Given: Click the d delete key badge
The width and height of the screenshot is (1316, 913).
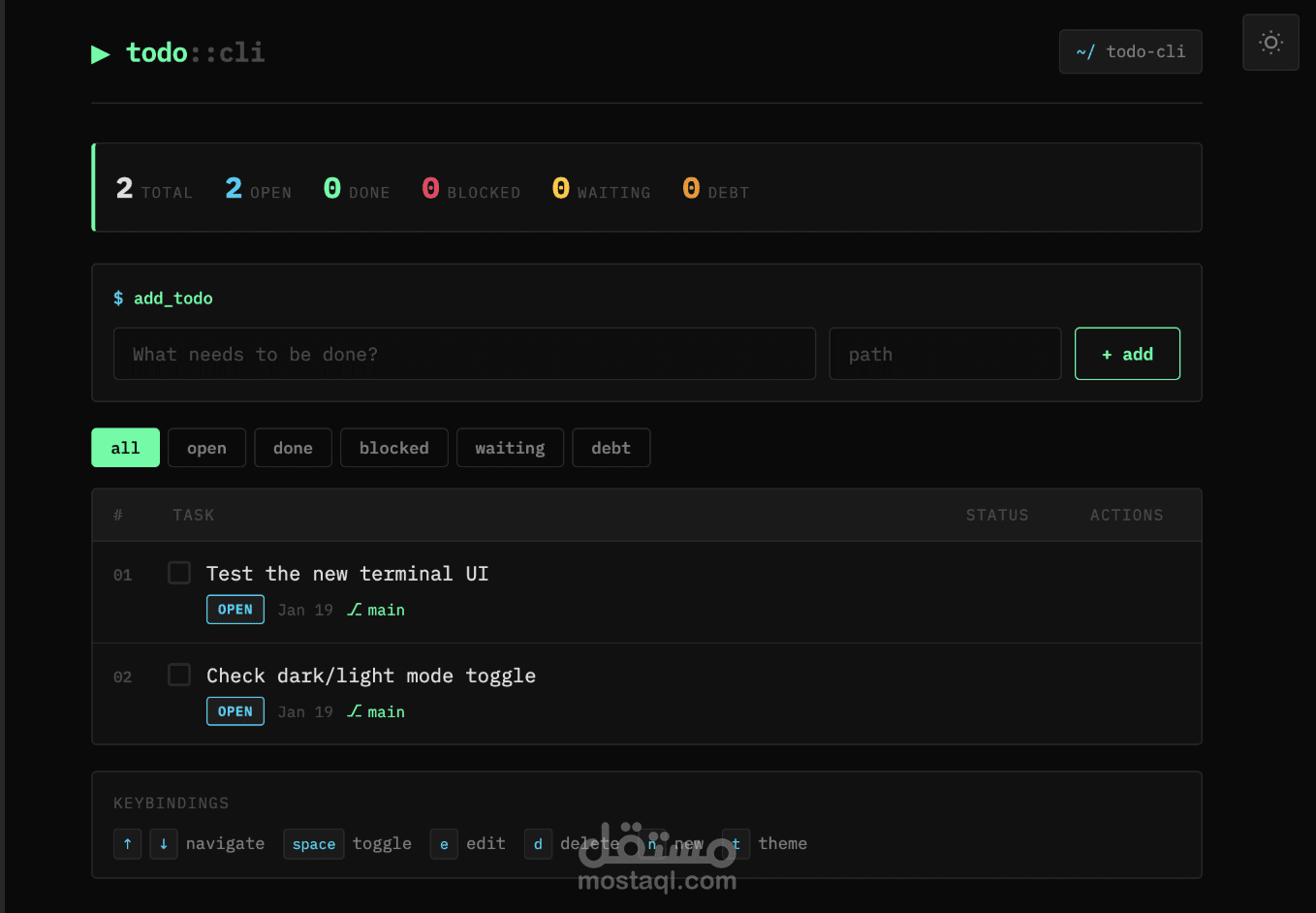Looking at the screenshot, I should [538, 844].
